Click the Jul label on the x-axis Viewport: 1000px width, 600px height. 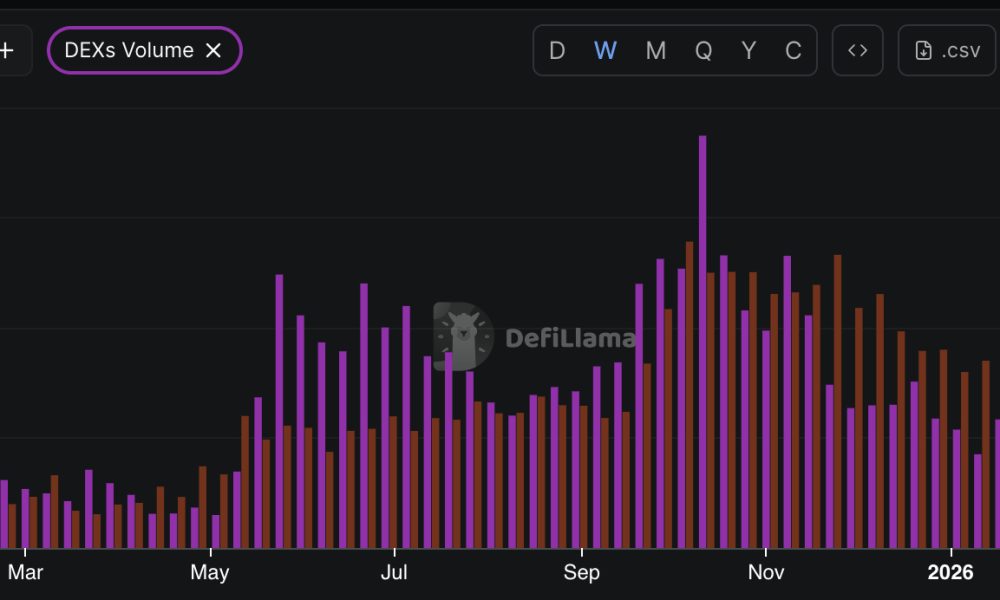(x=395, y=573)
